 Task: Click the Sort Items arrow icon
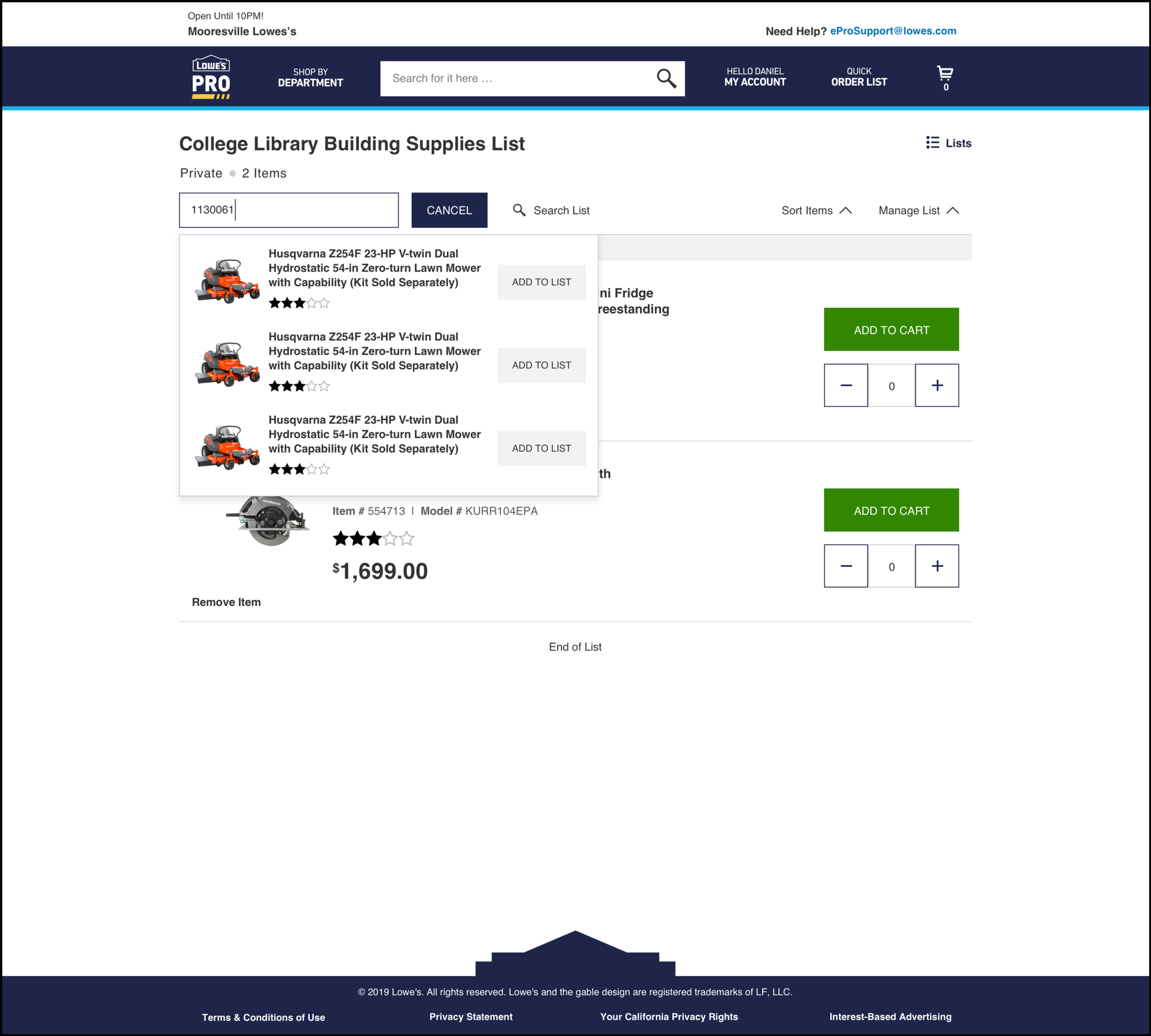(x=848, y=210)
